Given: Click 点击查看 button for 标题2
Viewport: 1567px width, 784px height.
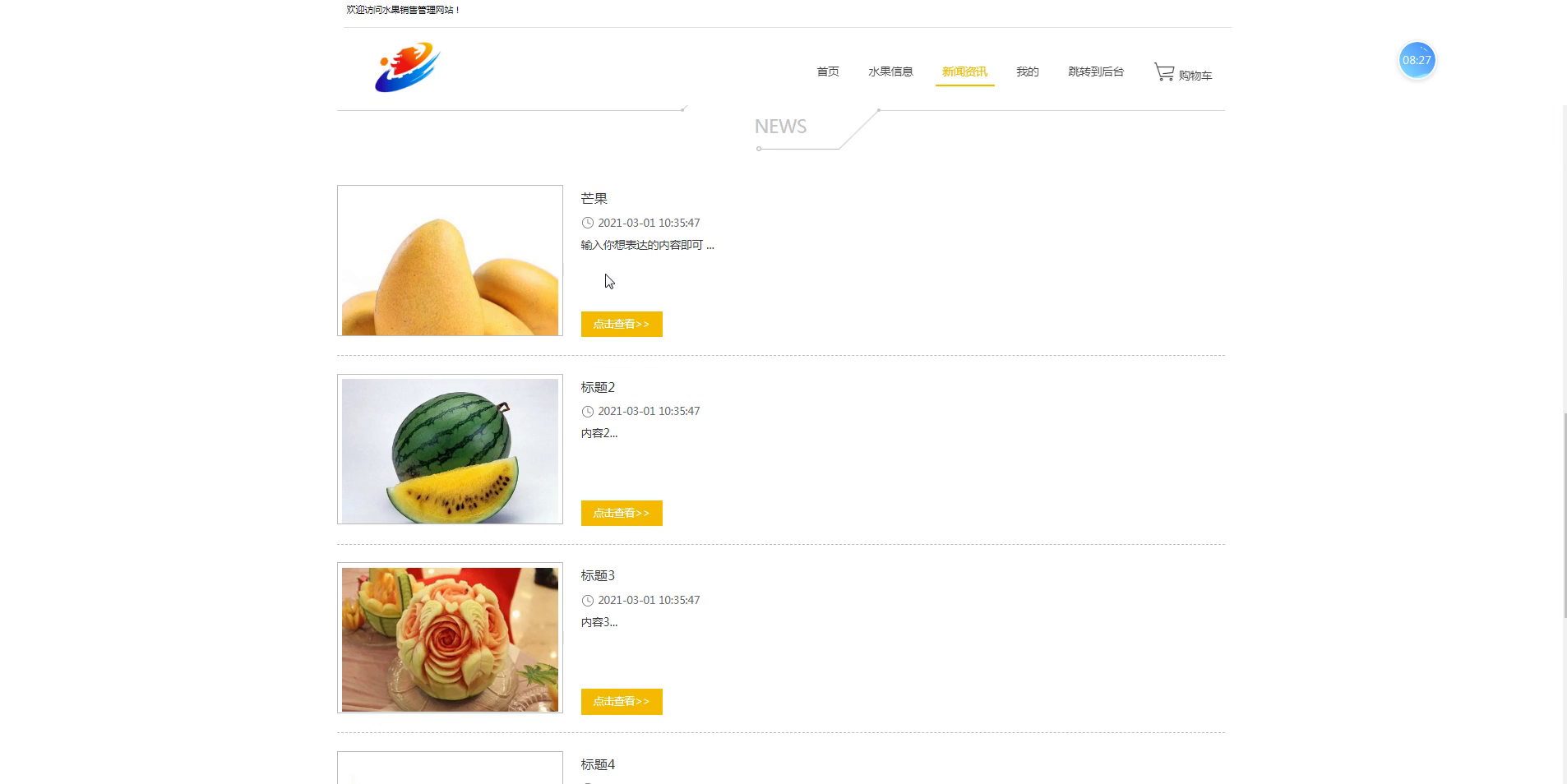Looking at the screenshot, I should (622, 513).
